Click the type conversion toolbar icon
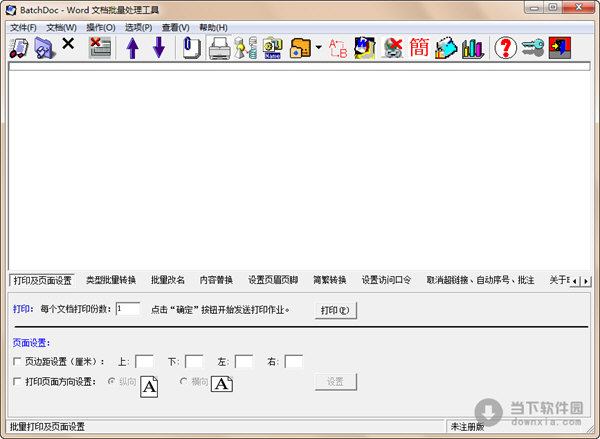Image resolution: width=600 pixels, height=439 pixels. [246, 48]
